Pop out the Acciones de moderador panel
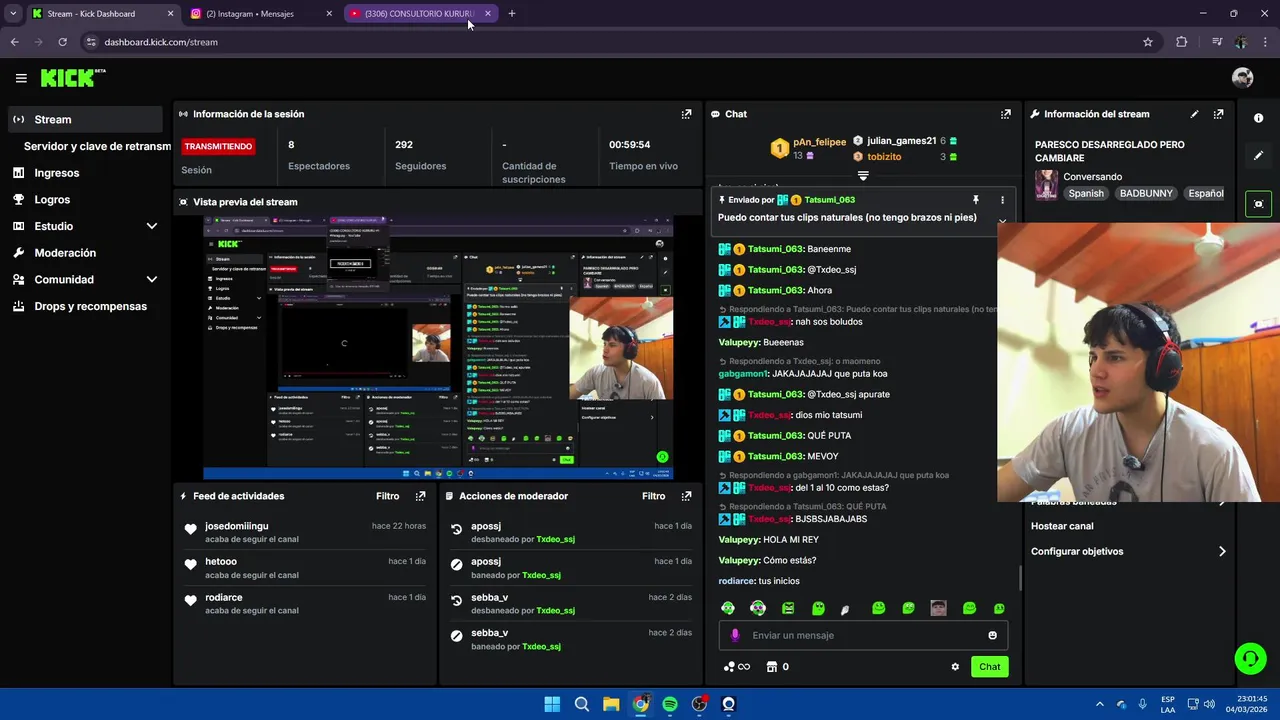Image resolution: width=1280 pixels, height=720 pixels. click(x=686, y=496)
